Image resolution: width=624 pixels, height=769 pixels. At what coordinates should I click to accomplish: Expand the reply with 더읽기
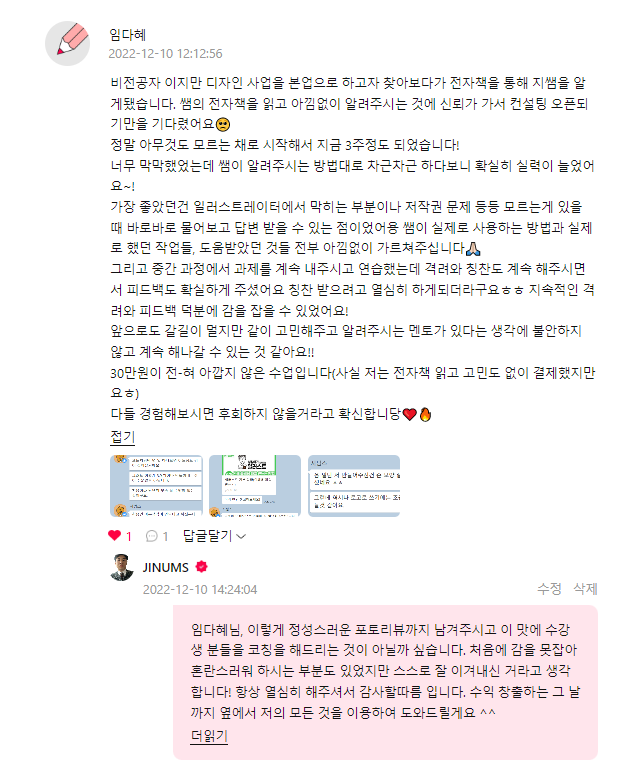click(x=209, y=736)
